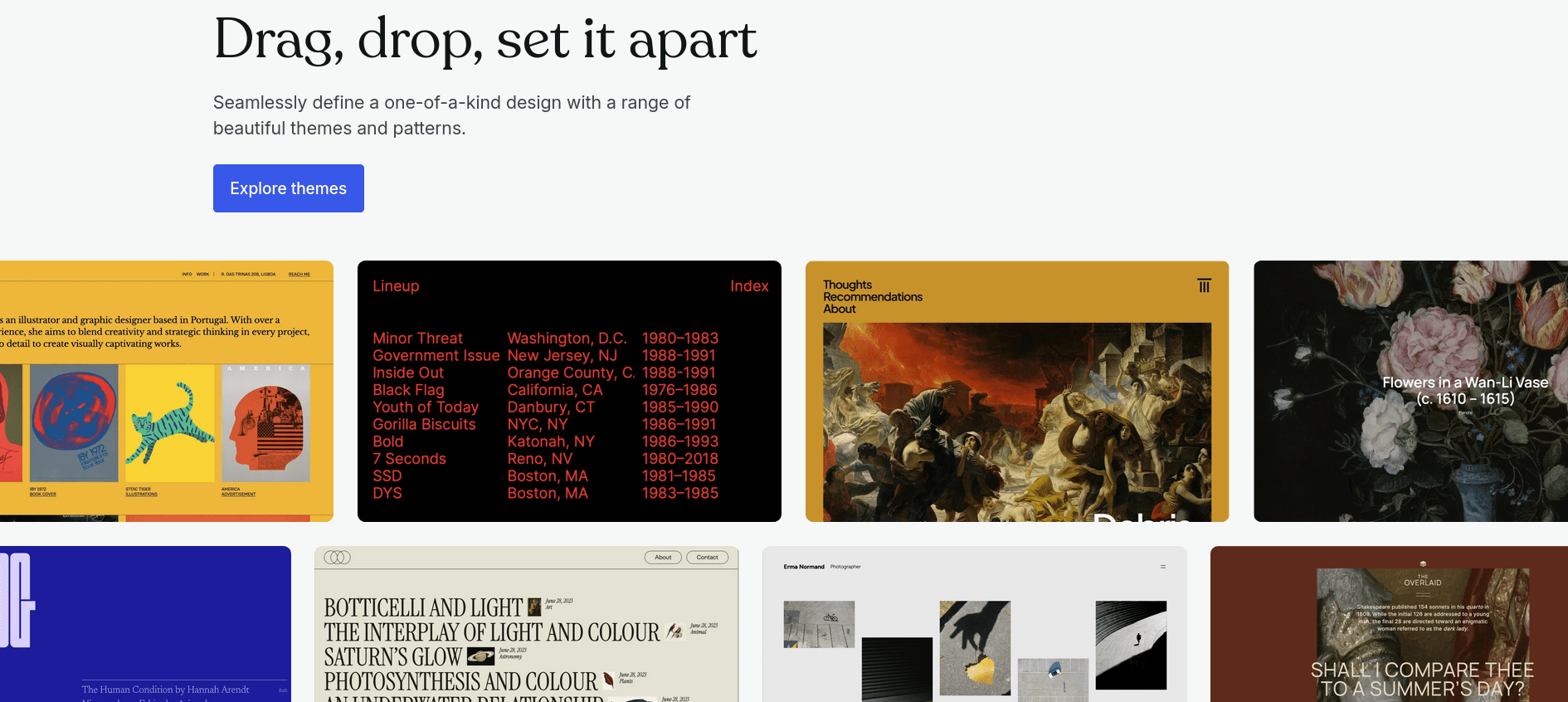The height and width of the screenshot is (702, 1568).
Task: Click the Recommendations link in the mustard theme
Action: click(872, 297)
